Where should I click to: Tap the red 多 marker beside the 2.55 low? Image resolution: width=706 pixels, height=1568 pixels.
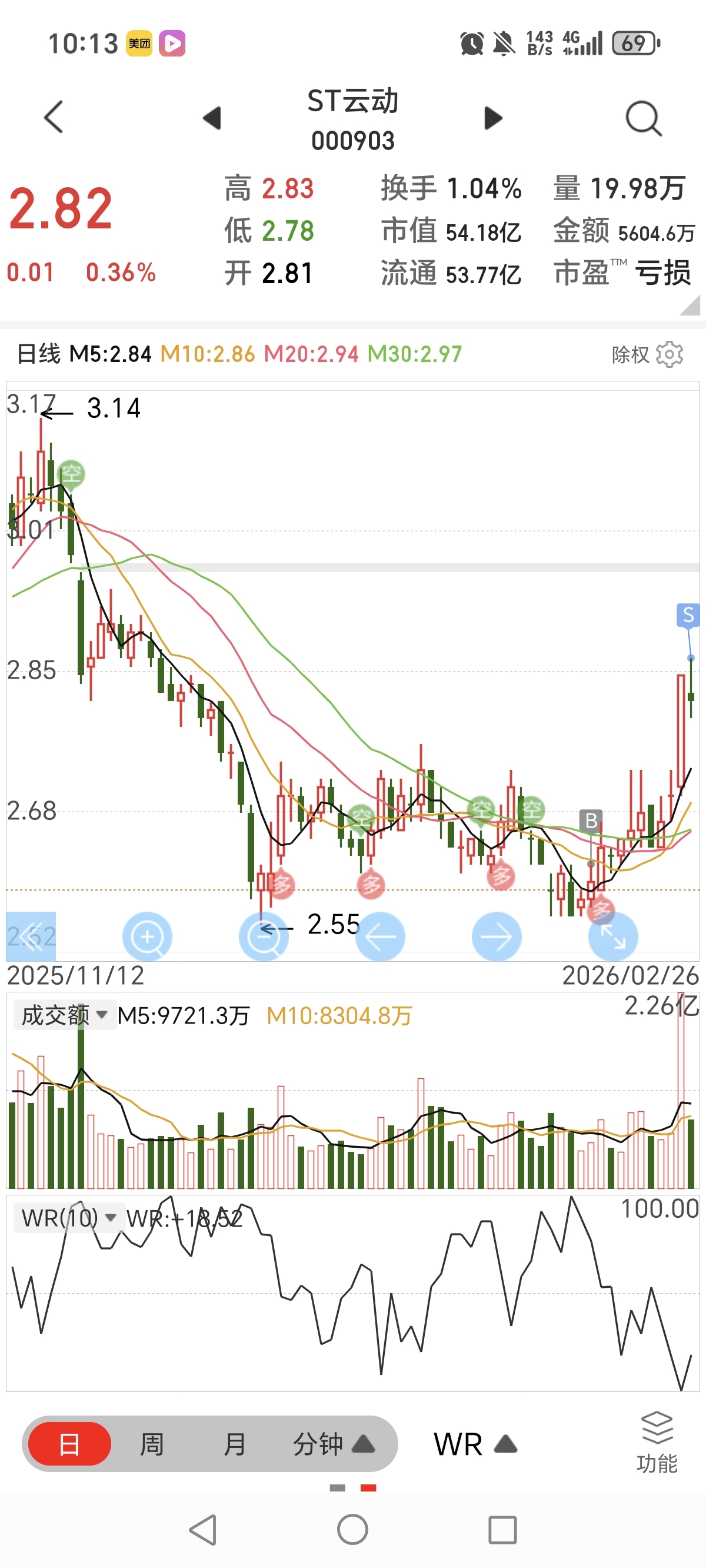(281, 884)
